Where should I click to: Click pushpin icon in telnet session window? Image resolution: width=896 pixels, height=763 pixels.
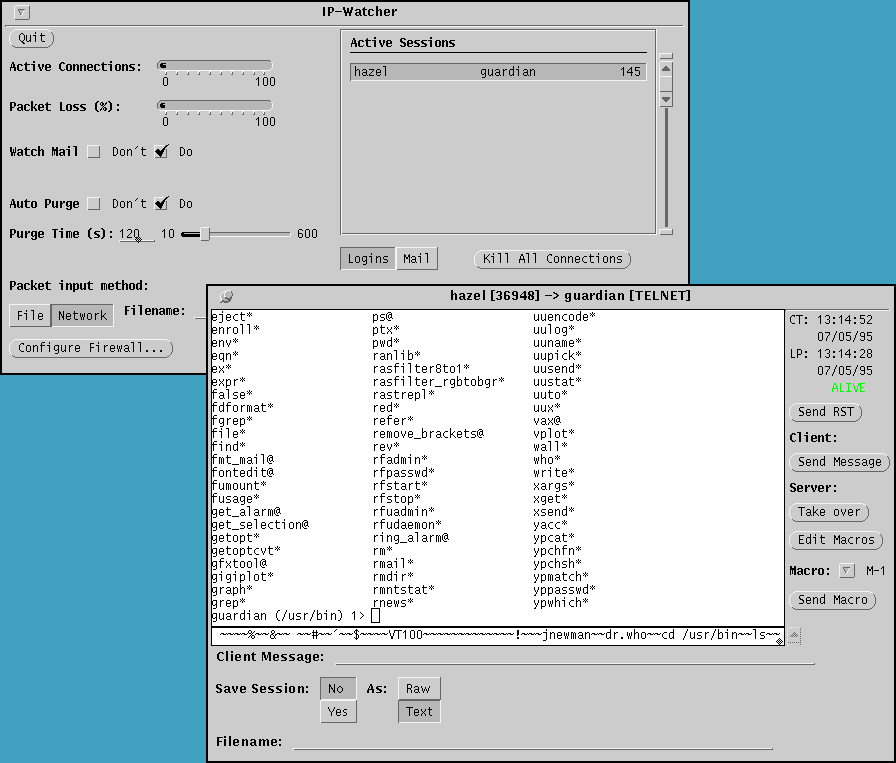[226, 296]
